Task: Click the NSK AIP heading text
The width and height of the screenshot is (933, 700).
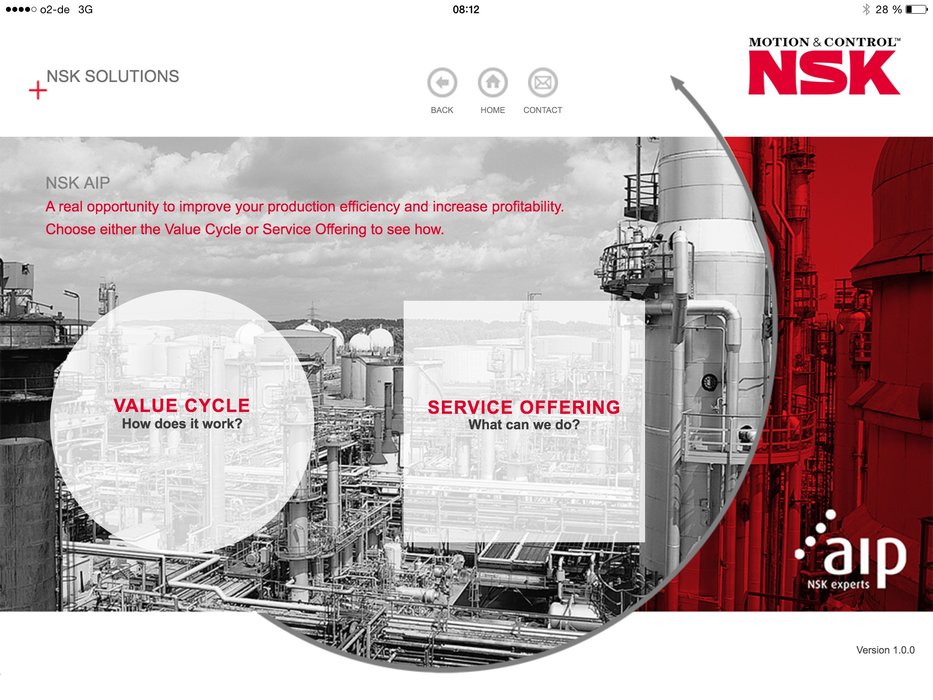Action: pyautogui.click(x=78, y=183)
